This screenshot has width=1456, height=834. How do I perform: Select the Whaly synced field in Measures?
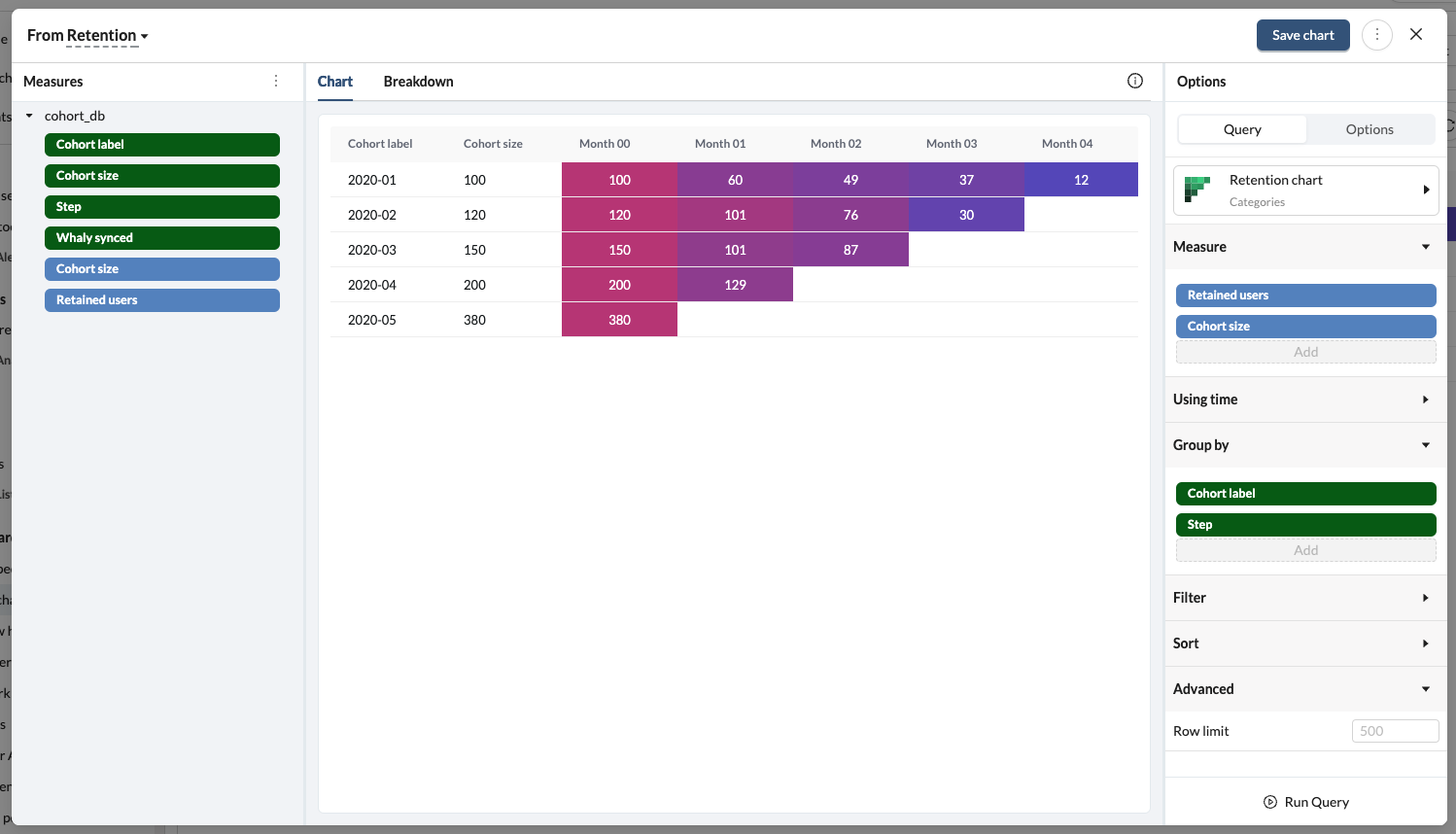point(161,238)
